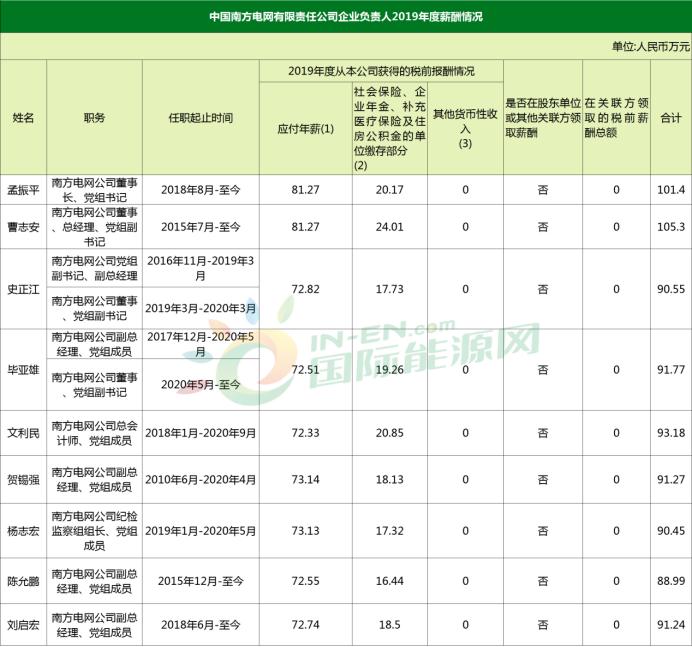Click the term cell 2019年1月-2020年5月
The height and width of the screenshot is (647, 692).
tap(201, 531)
